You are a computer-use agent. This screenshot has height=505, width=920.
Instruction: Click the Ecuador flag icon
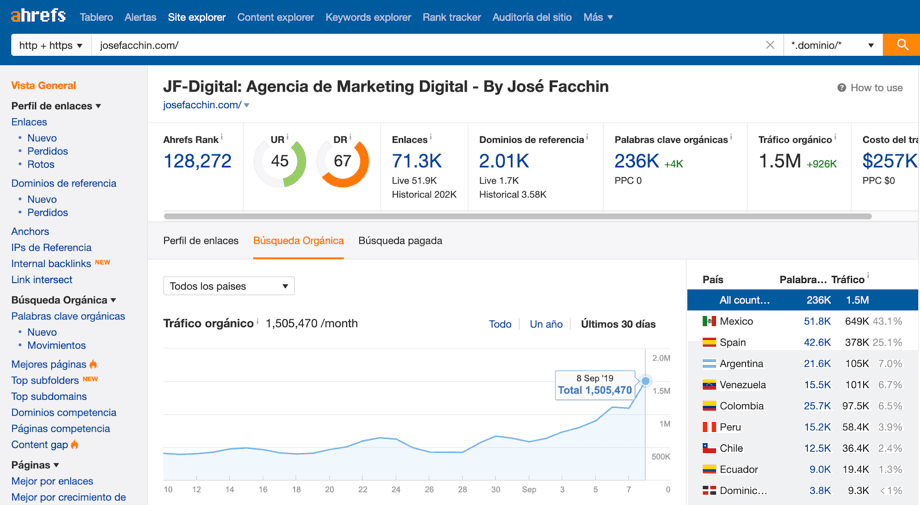coord(709,469)
